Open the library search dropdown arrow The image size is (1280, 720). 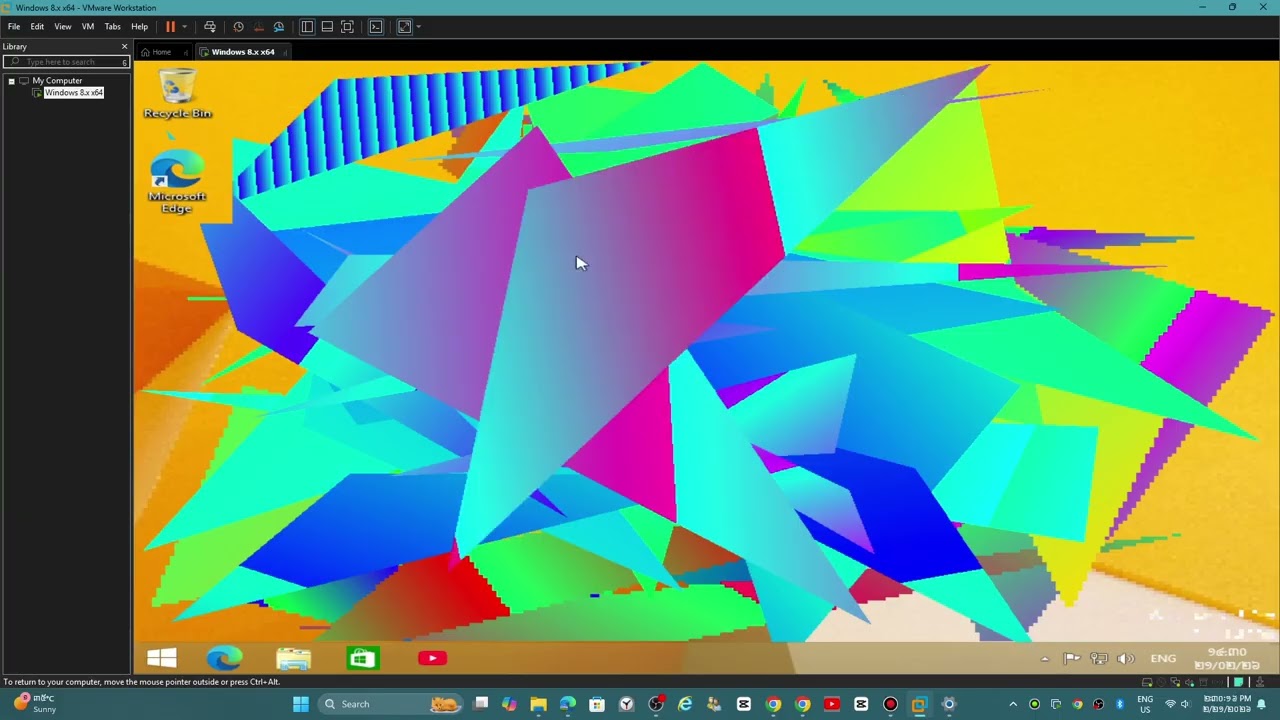click(125, 62)
